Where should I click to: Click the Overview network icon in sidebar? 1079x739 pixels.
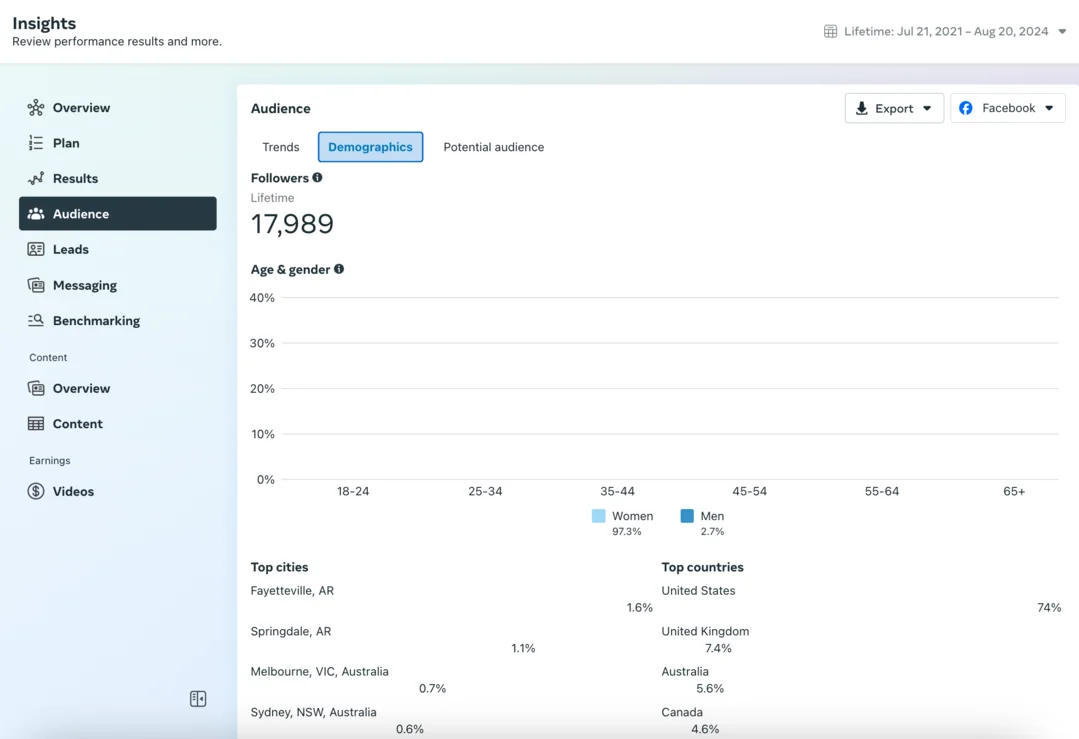(36, 107)
